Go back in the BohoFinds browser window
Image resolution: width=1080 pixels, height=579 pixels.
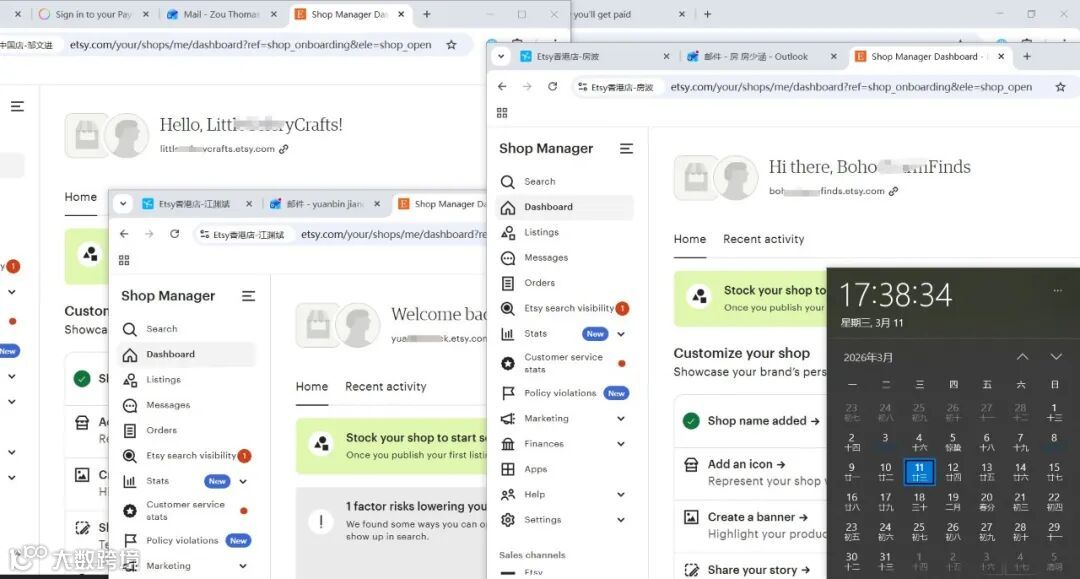502,87
